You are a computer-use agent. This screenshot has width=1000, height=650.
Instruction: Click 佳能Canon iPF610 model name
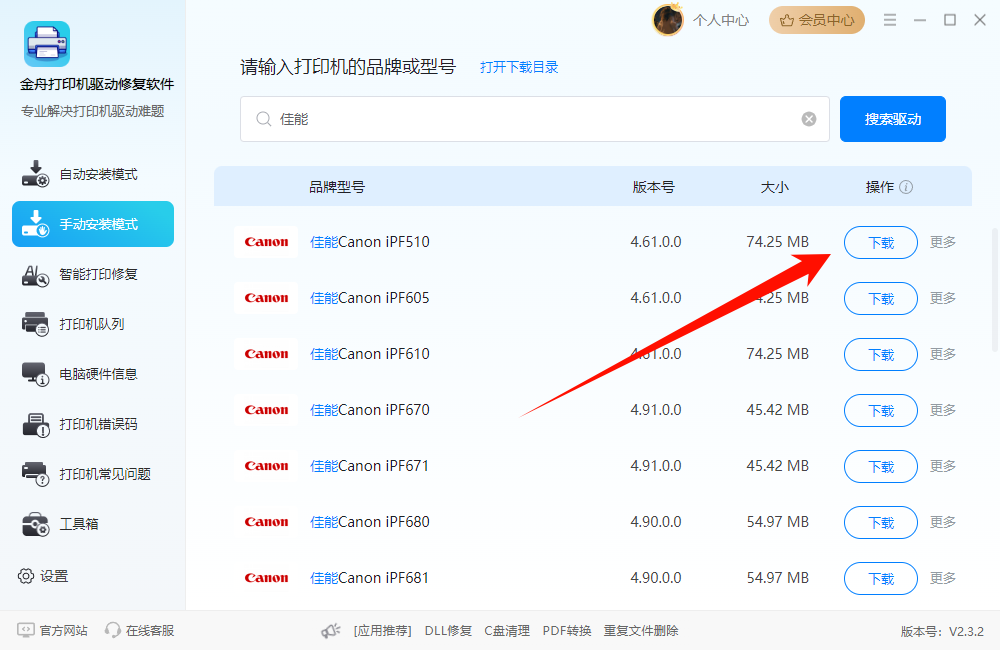(x=370, y=354)
